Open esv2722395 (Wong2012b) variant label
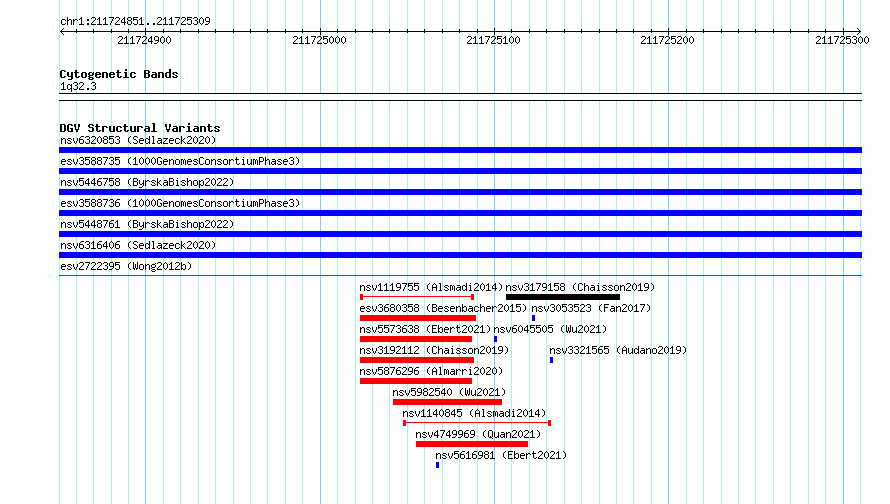 (x=126, y=266)
